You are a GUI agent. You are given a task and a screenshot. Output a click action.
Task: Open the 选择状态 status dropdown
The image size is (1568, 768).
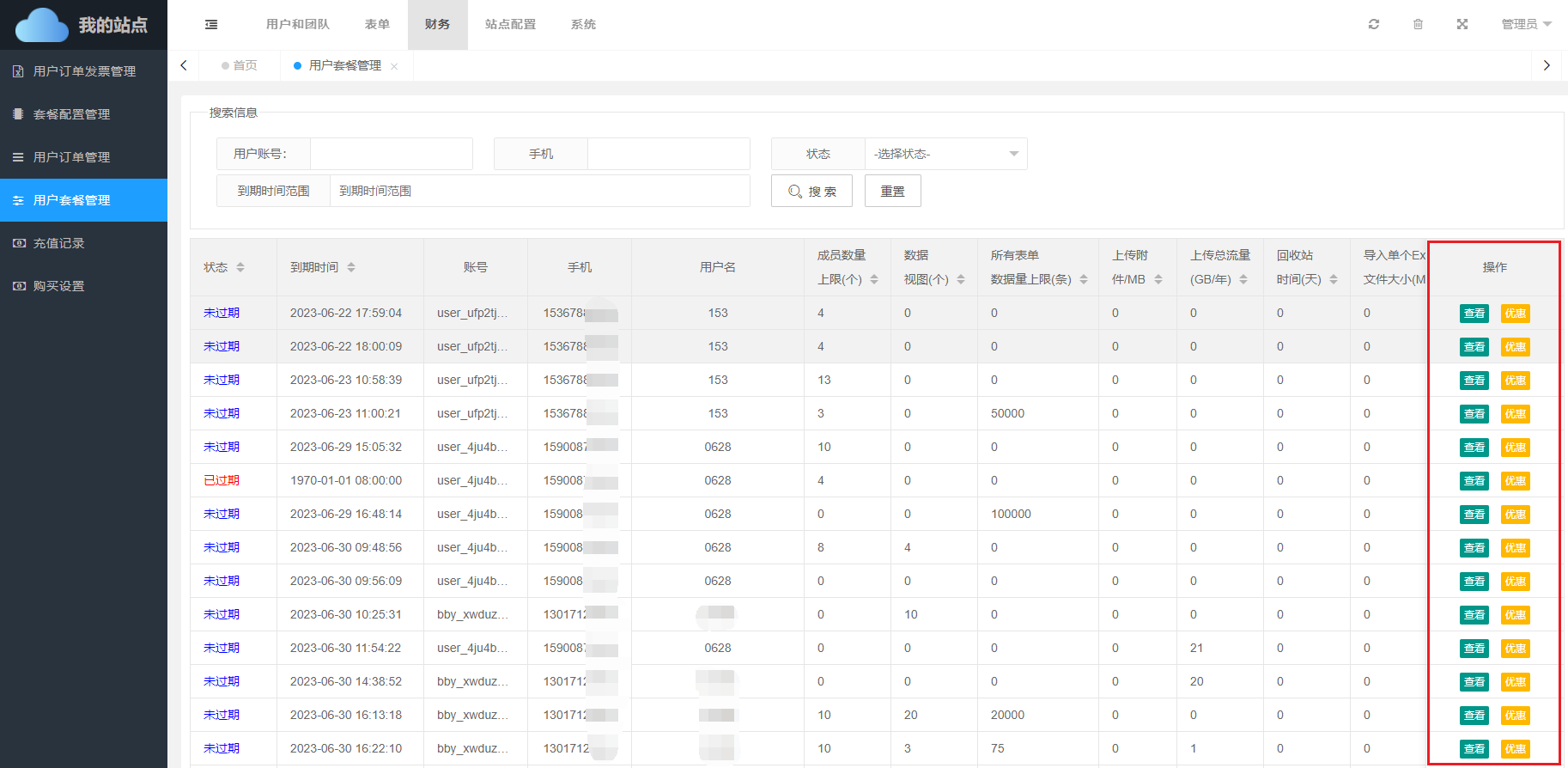point(945,154)
